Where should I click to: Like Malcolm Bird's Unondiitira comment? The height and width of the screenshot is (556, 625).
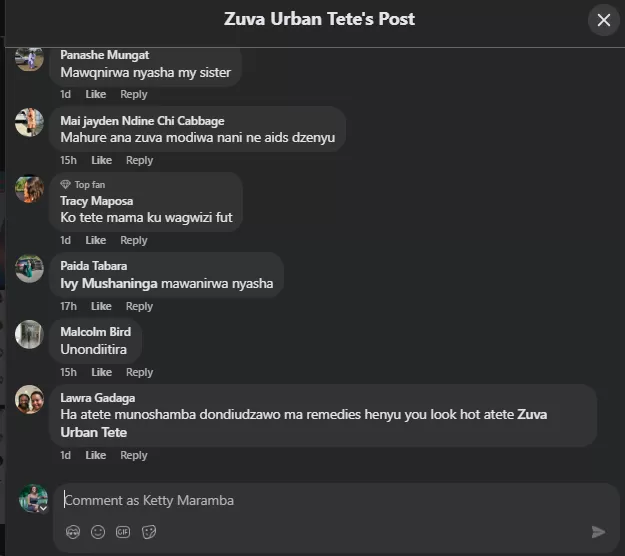click(102, 372)
